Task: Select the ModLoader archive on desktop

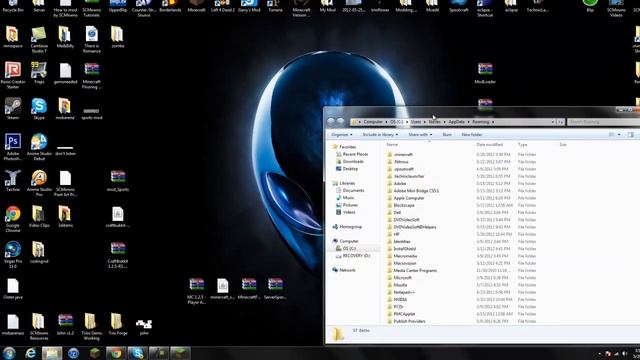Action: point(485,73)
